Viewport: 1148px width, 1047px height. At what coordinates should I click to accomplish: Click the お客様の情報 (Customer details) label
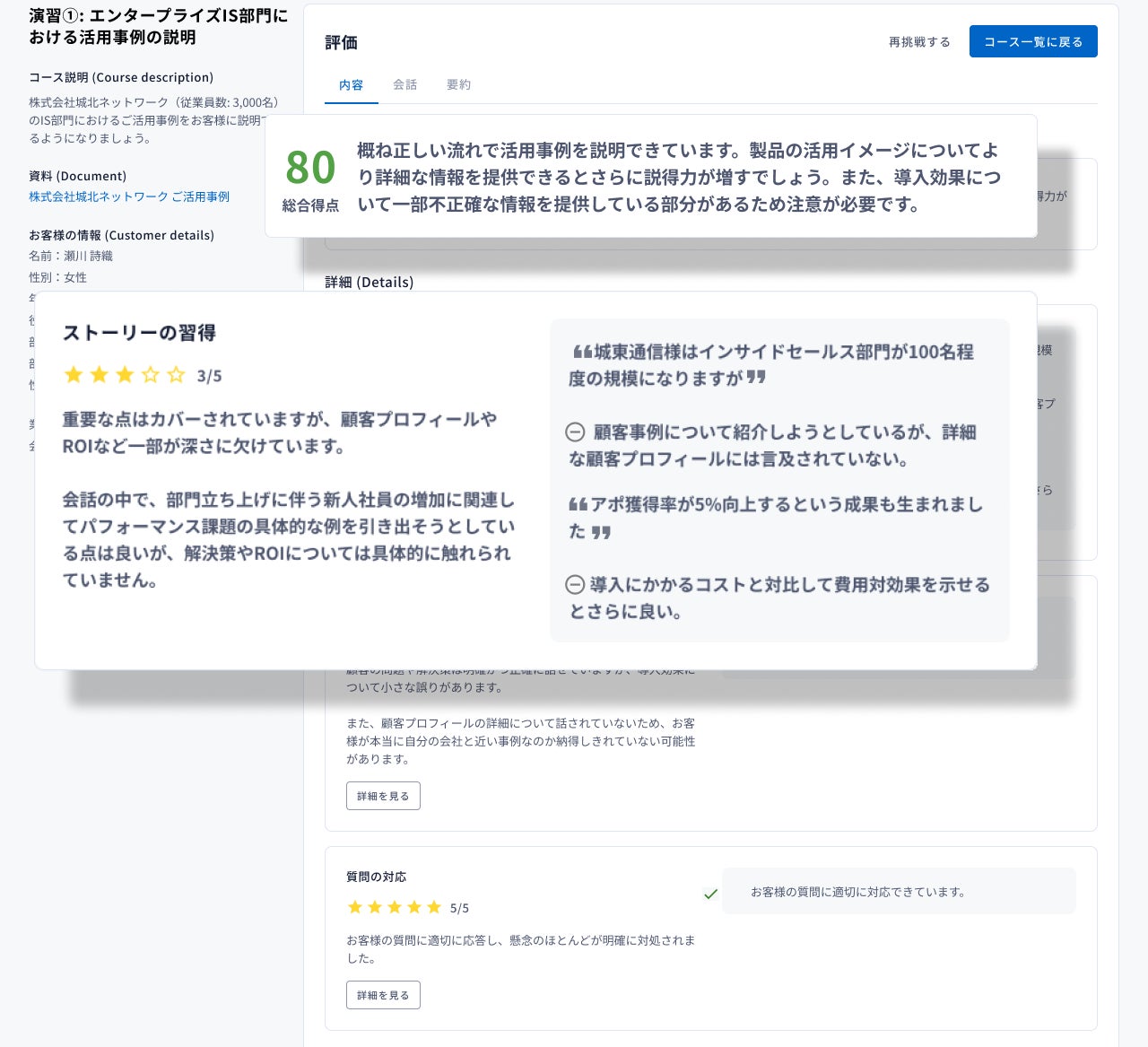122,235
